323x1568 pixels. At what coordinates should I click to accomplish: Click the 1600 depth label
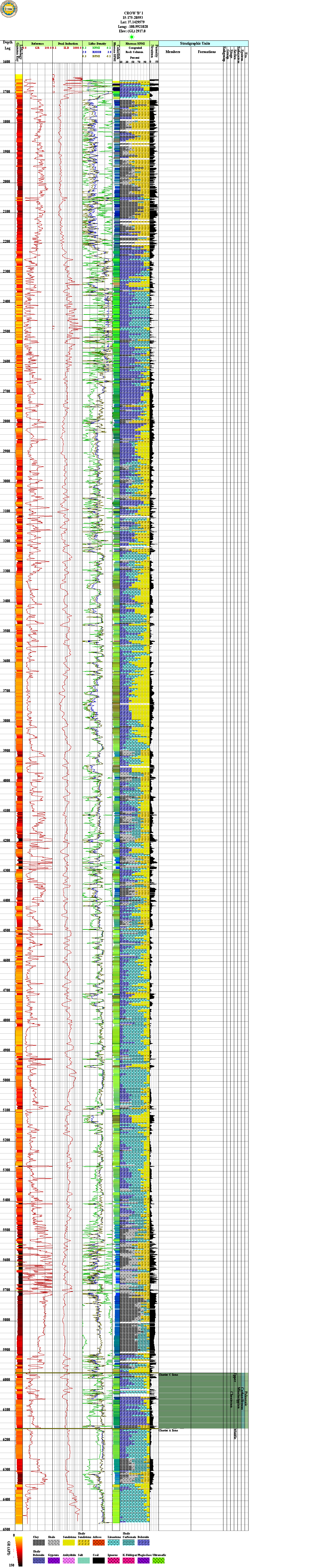tap(6, 62)
